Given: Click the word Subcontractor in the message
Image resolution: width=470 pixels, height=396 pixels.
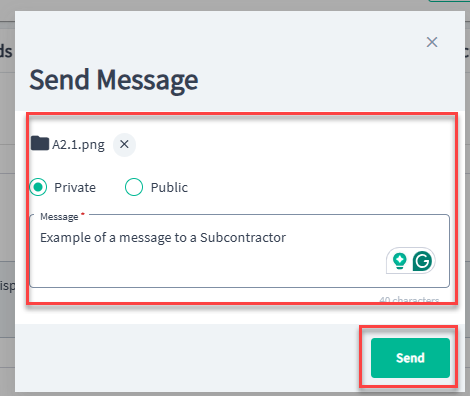Looking at the screenshot, I should click(243, 238).
